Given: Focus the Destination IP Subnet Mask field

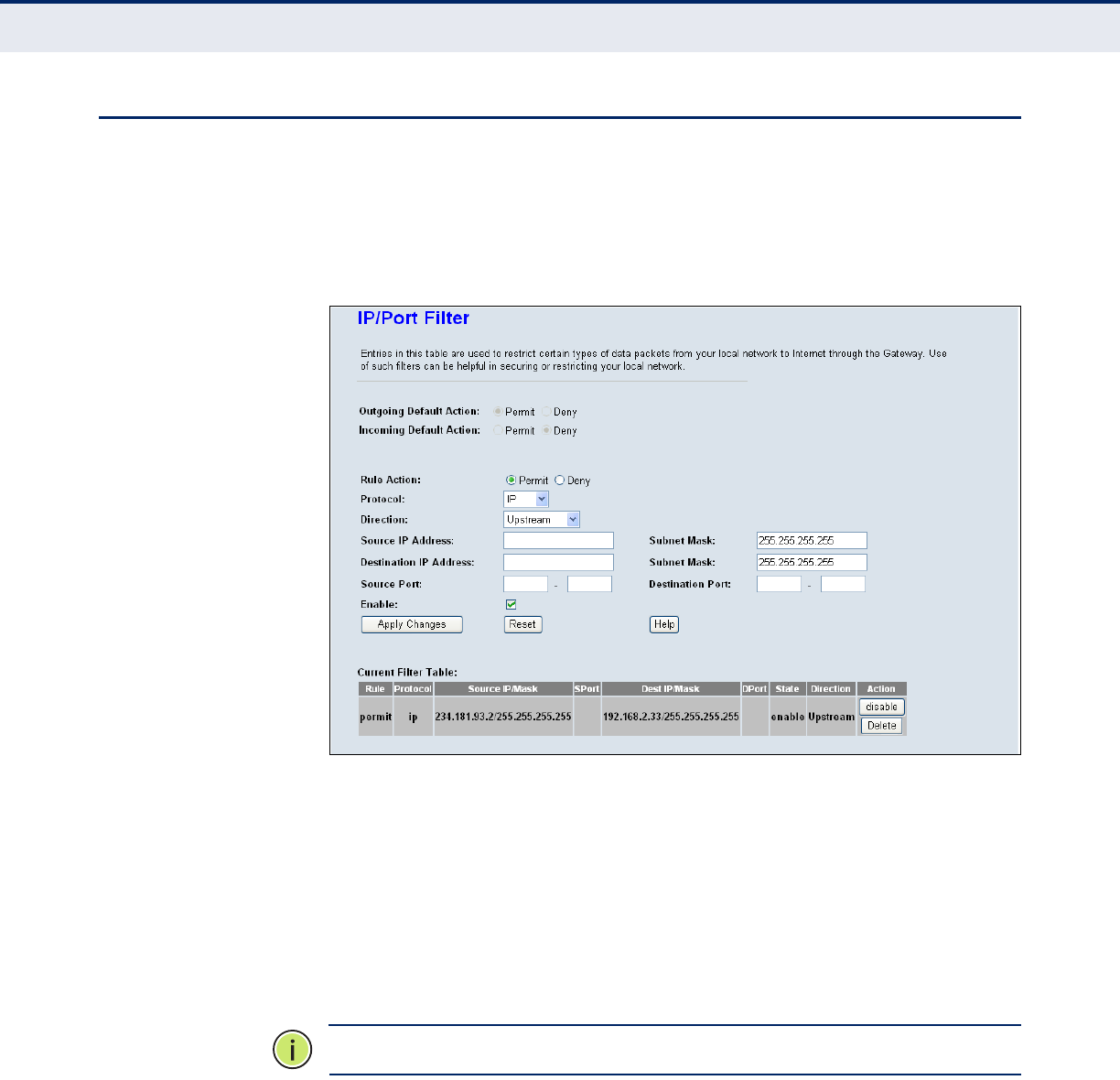Looking at the screenshot, I should coord(812,562).
